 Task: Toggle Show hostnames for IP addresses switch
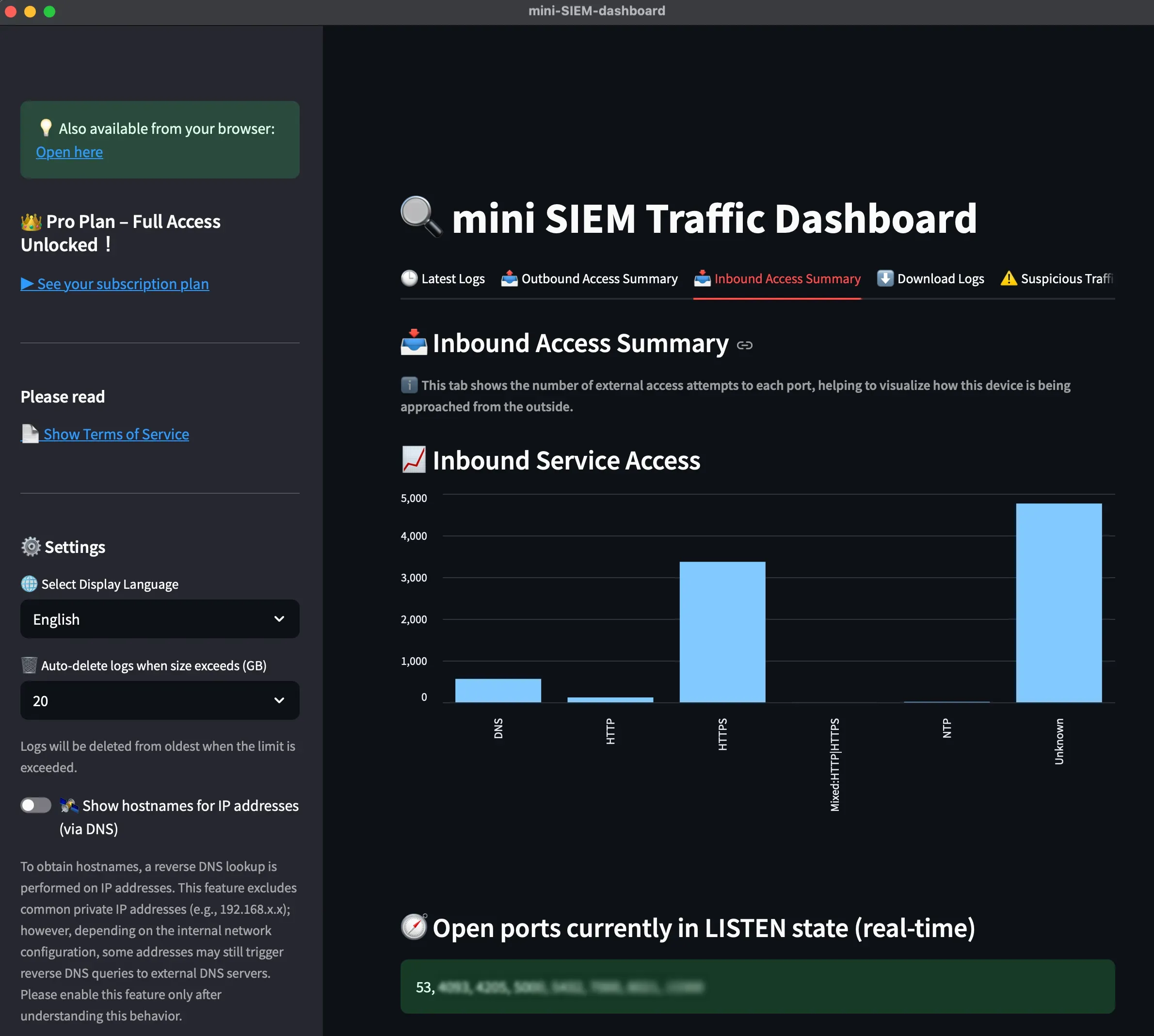click(36, 805)
